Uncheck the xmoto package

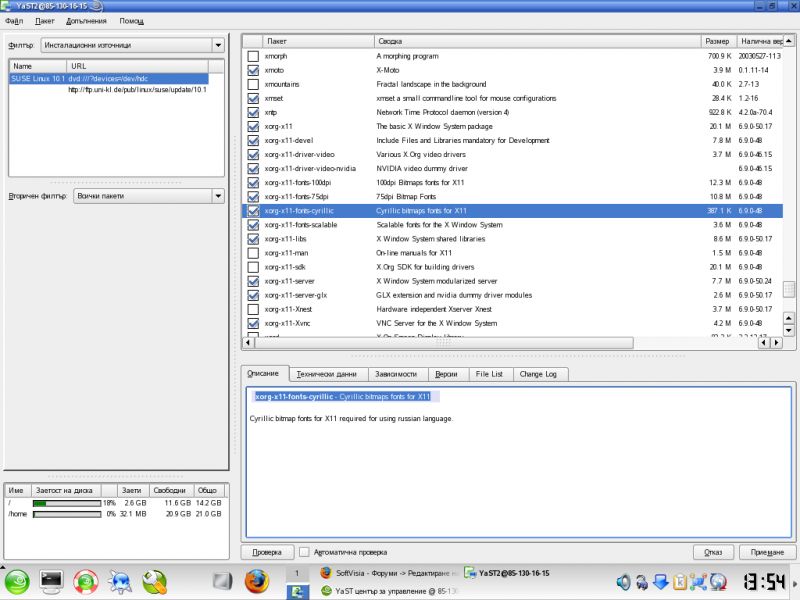253,70
